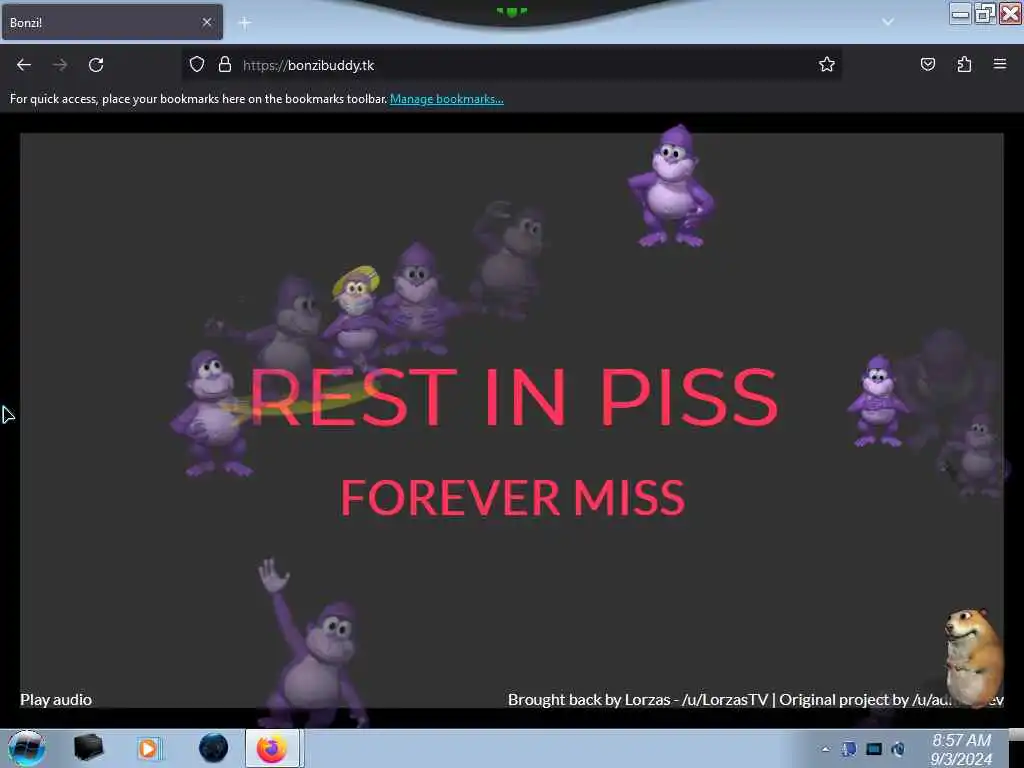
Task: Open the Windows Start orb
Action: tap(26, 748)
